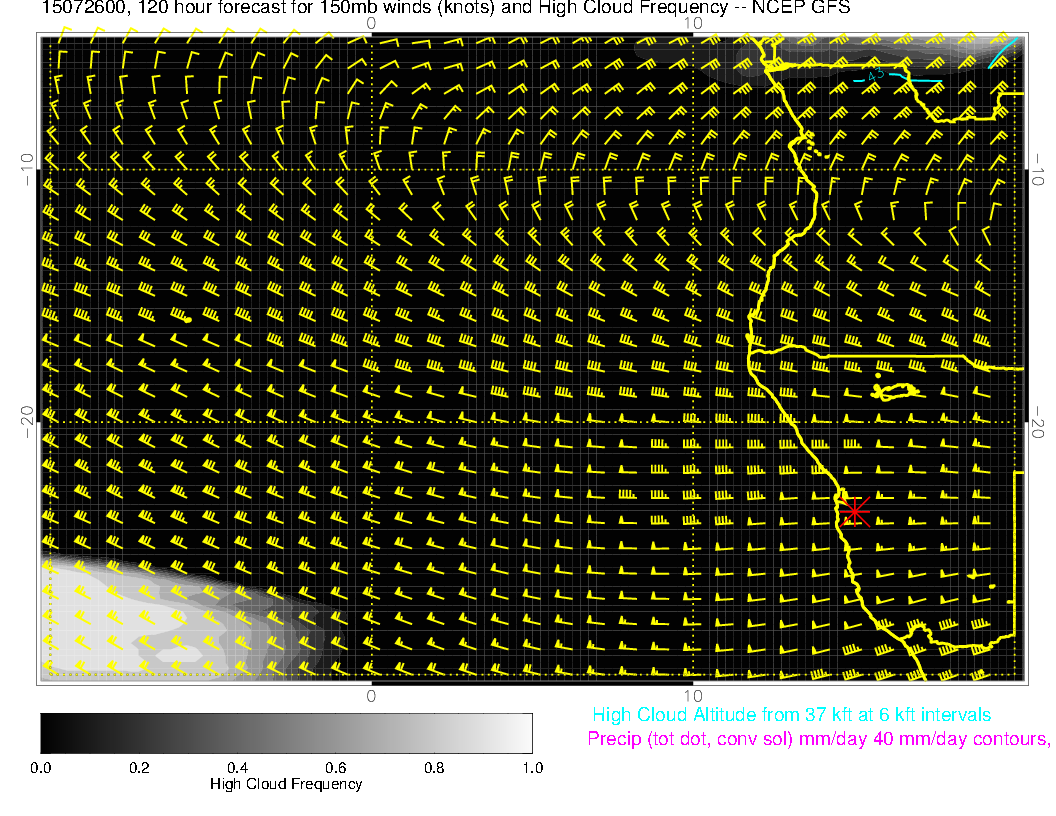Click the magenta Precip mm/day legend text

818,739
